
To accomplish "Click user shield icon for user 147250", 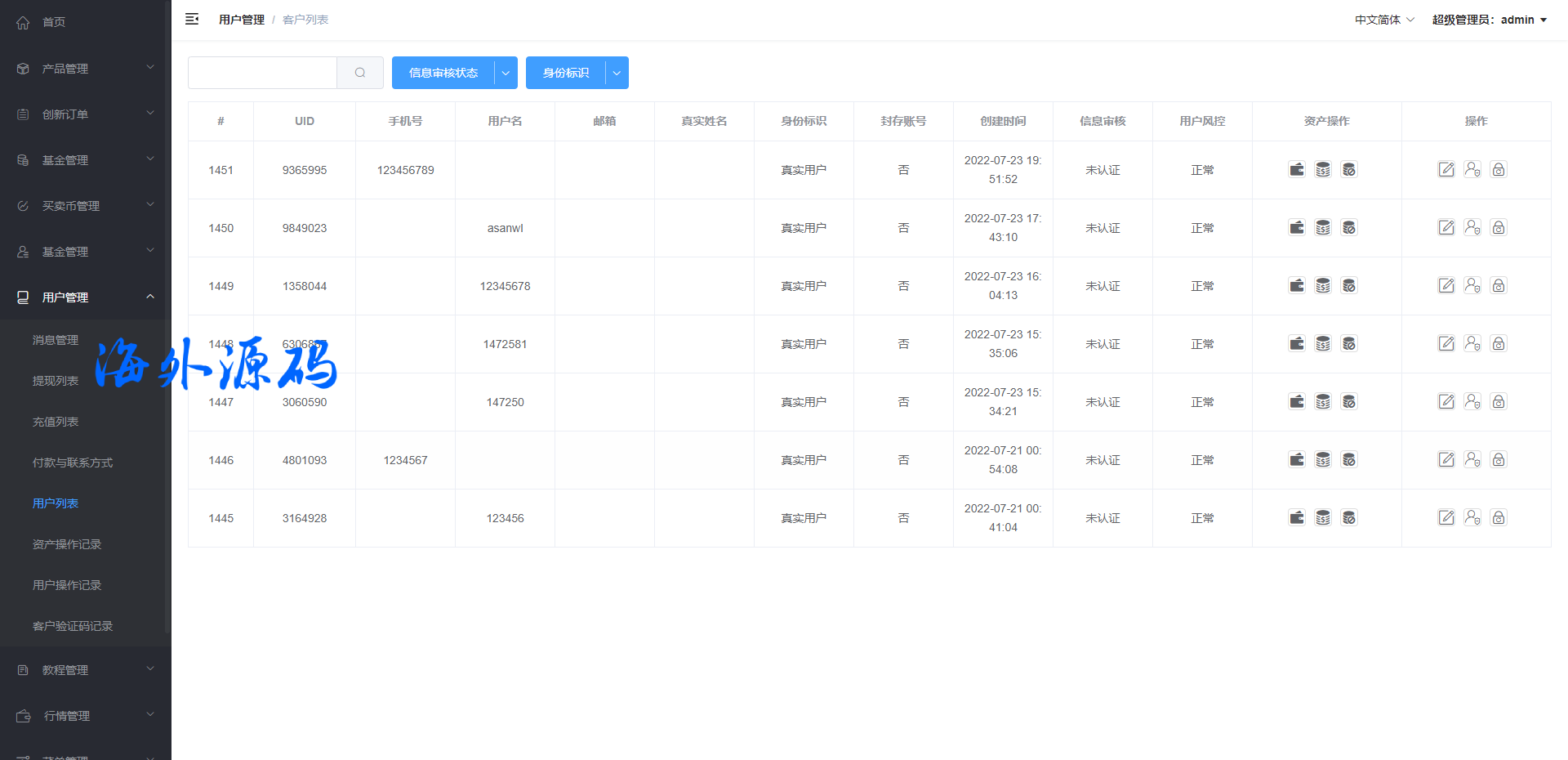I will [x=1472, y=402].
